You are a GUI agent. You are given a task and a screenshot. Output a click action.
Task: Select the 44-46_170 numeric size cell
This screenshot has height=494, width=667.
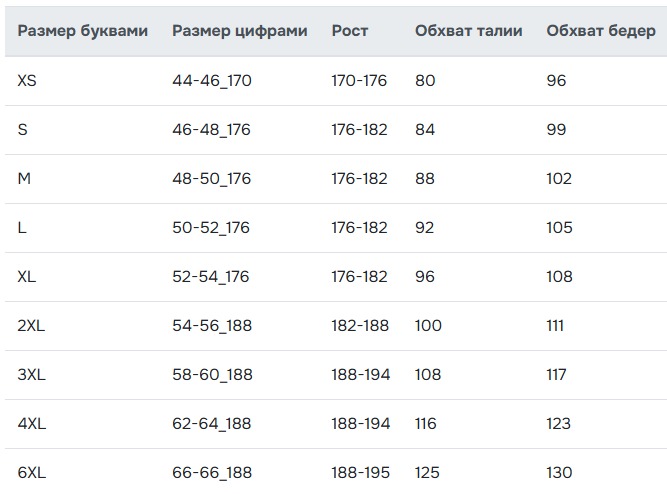coord(211,80)
